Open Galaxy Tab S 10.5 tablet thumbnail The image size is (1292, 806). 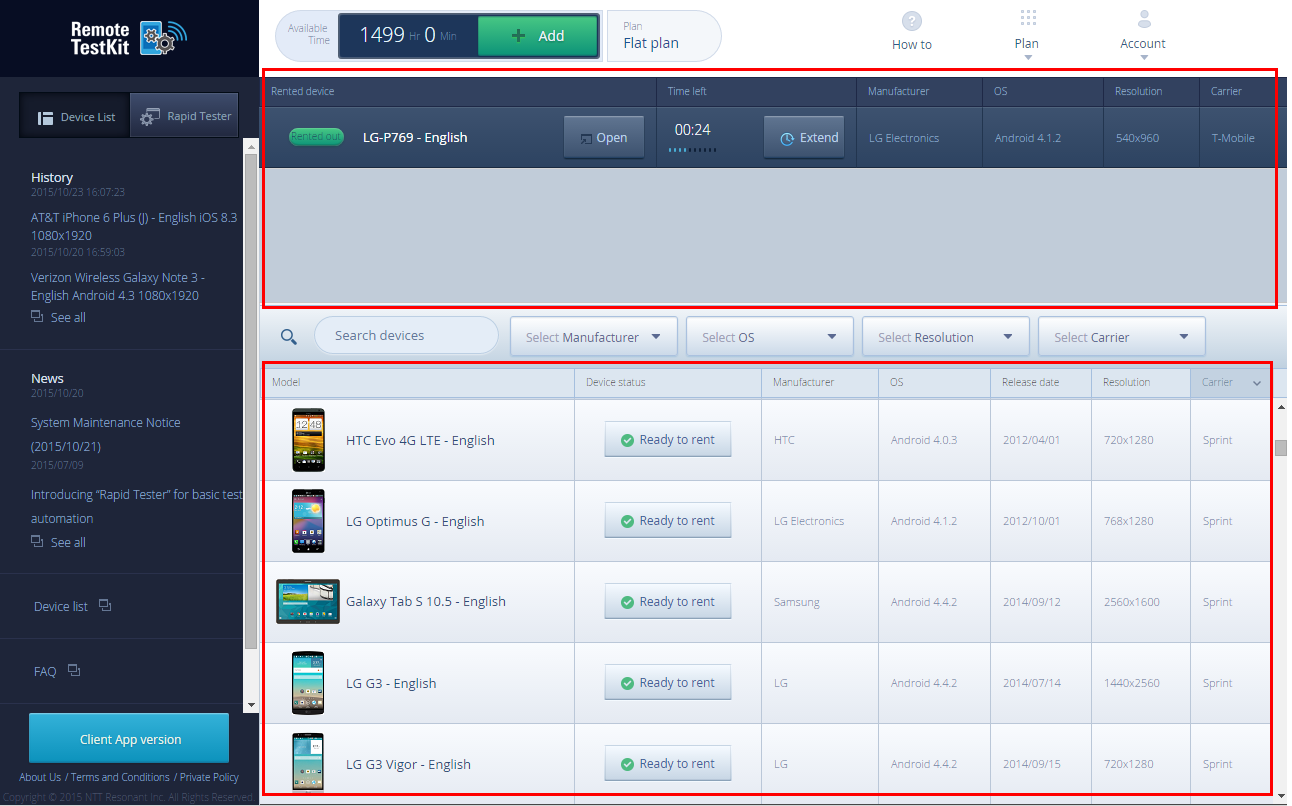[x=308, y=601]
